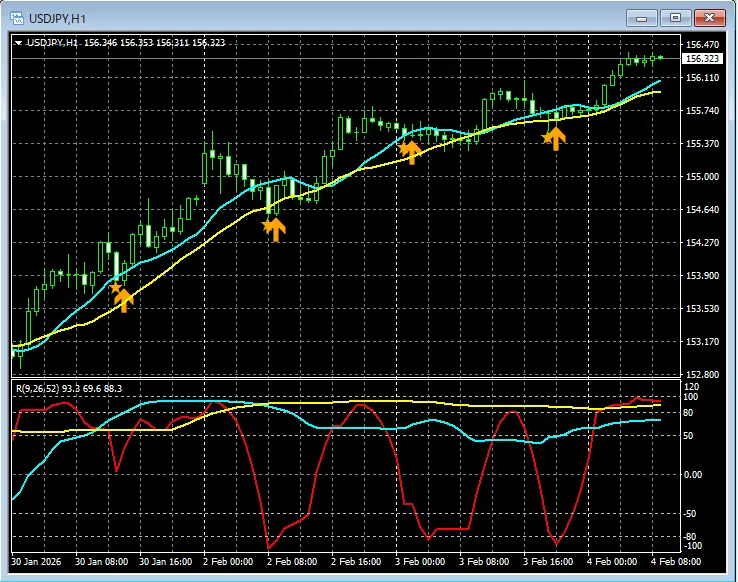Image resolution: width=738 pixels, height=582 pixels.
Task: Close the USDJPY,H1 chart window
Action: coord(709,17)
